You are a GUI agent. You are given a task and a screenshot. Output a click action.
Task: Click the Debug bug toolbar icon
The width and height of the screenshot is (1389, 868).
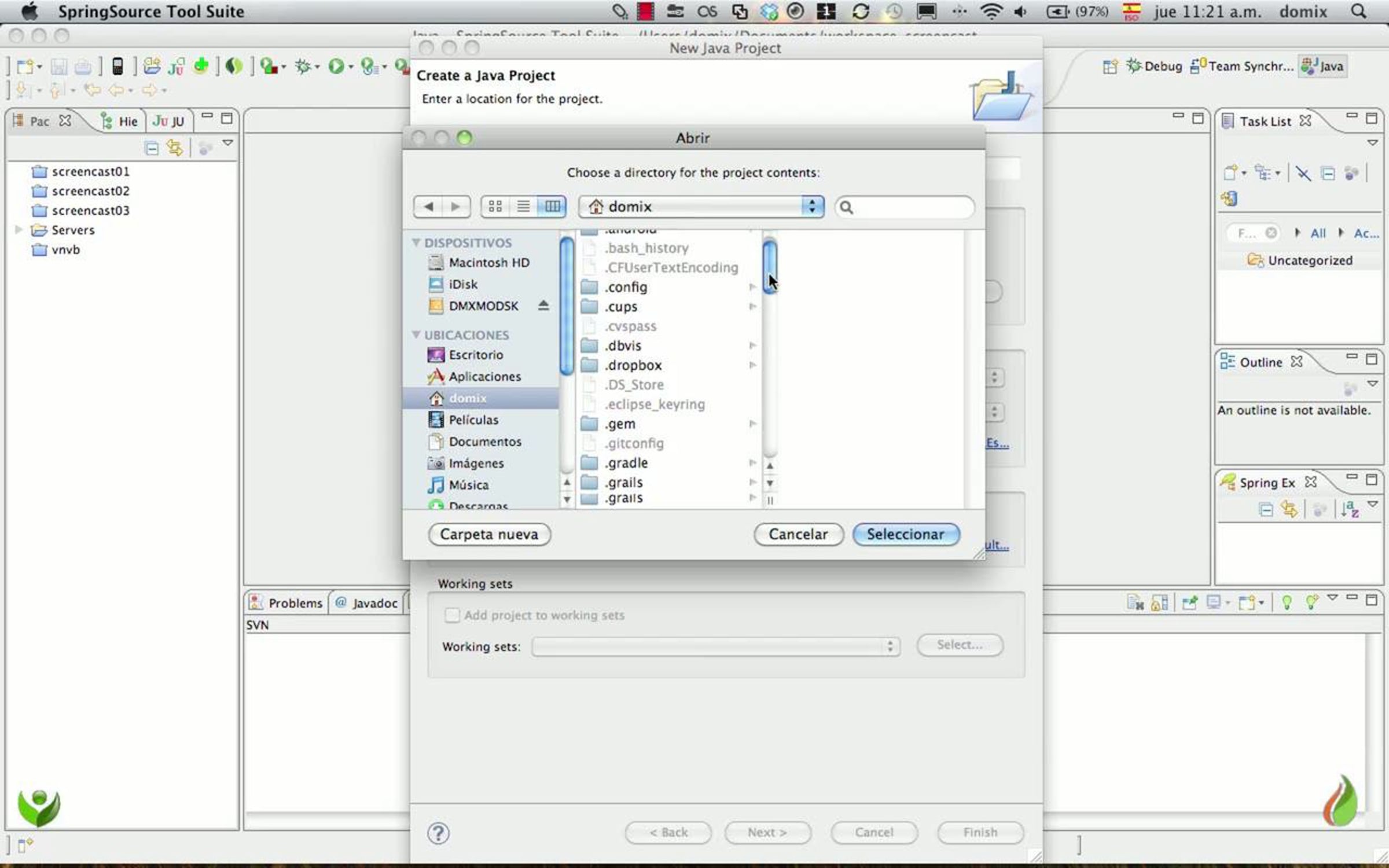303,67
